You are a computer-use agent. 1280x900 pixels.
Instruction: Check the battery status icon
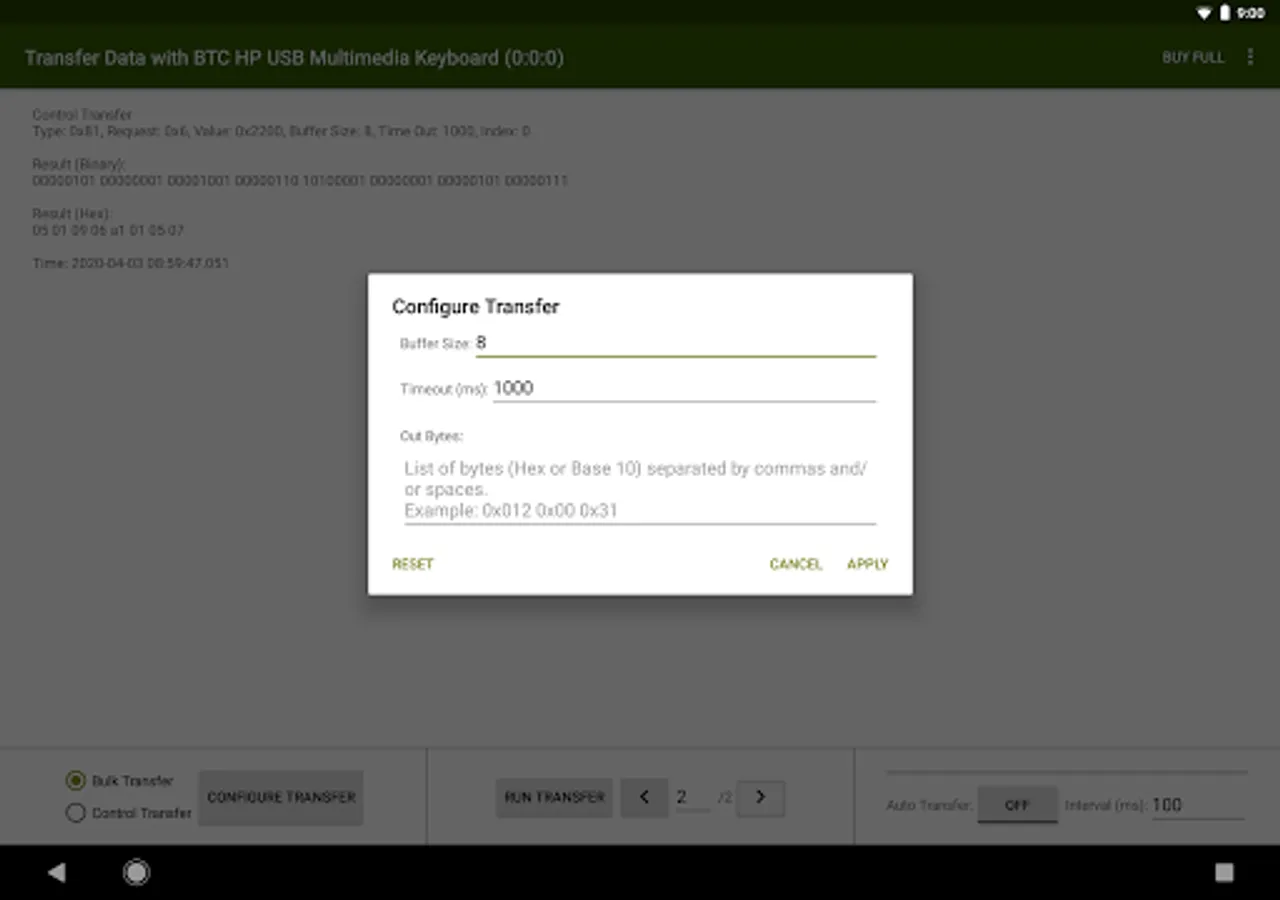[x=1225, y=13]
